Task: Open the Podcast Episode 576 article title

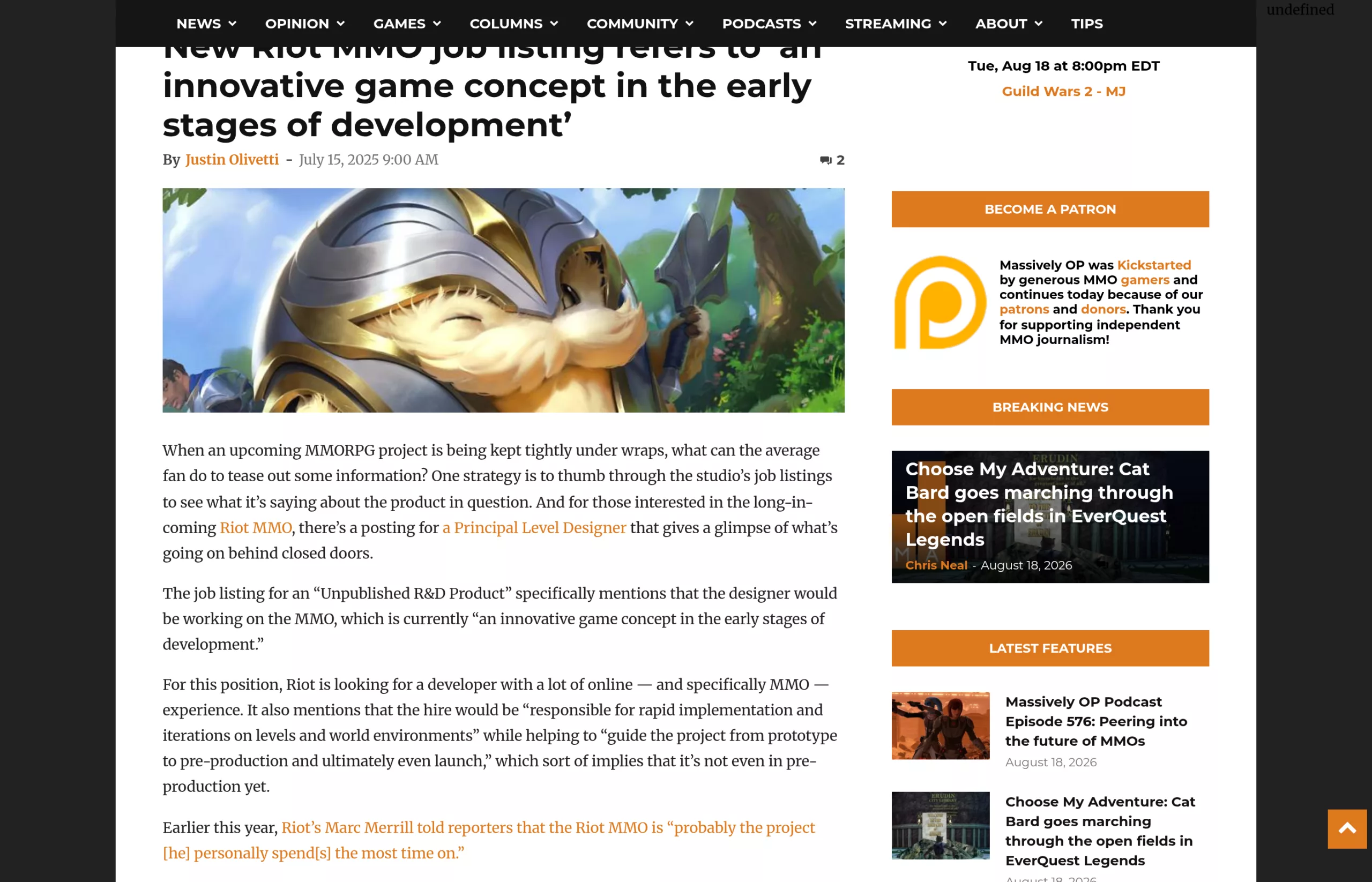Action: (x=1096, y=721)
